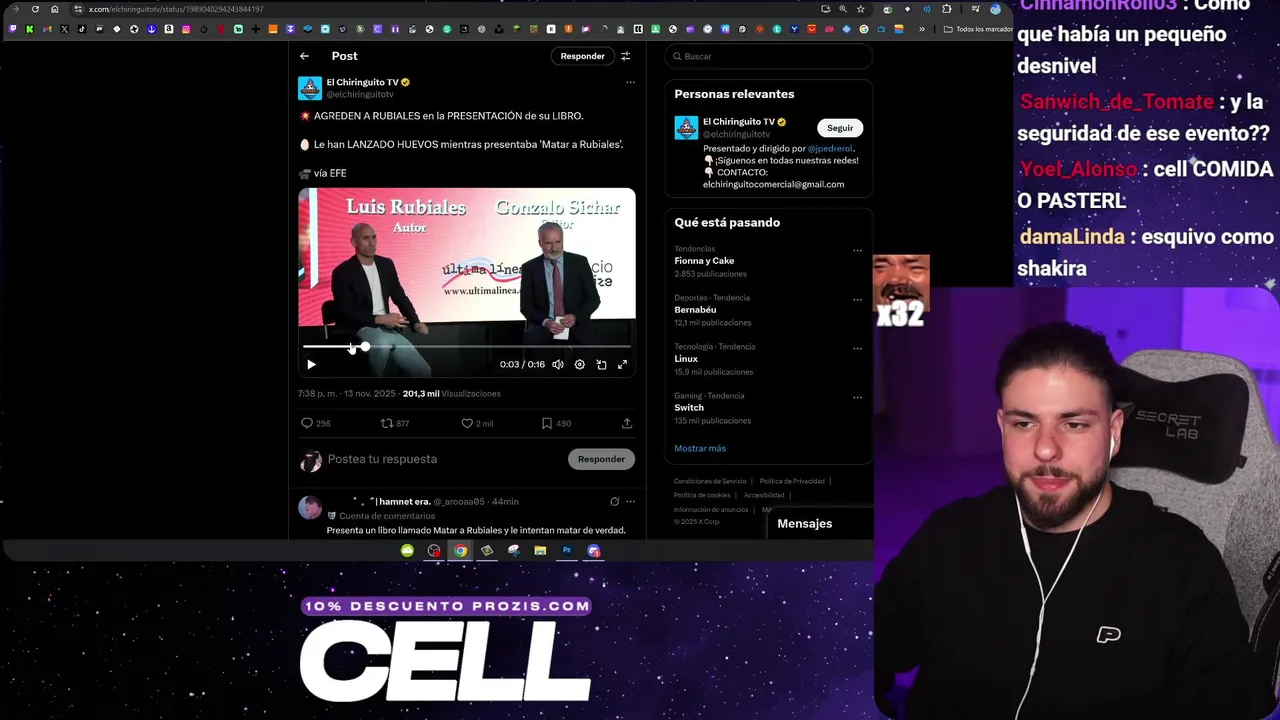Click the @elchiringuitotv handle under post author
1280x720 pixels.
point(360,94)
